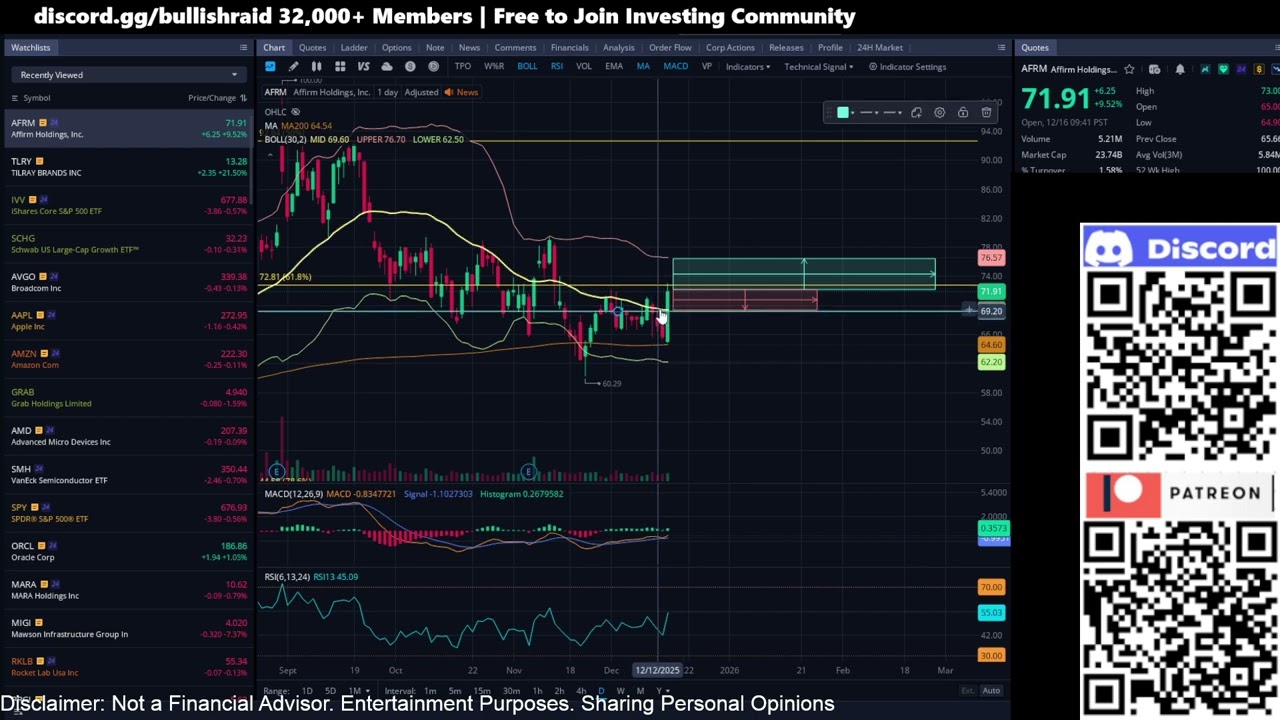Activate the drawing pencil tool
The height and width of the screenshot is (720, 1280).
click(x=293, y=67)
